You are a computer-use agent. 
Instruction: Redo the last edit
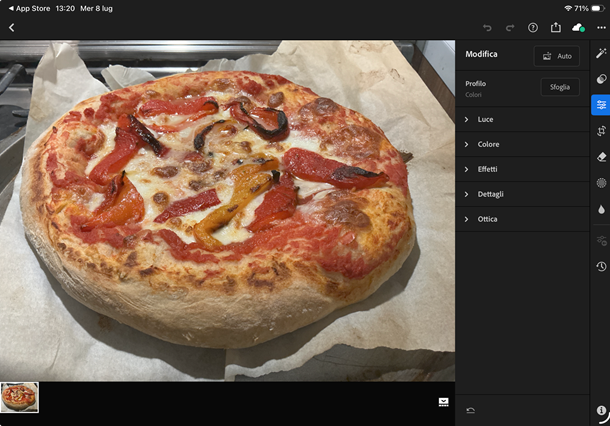pos(510,28)
